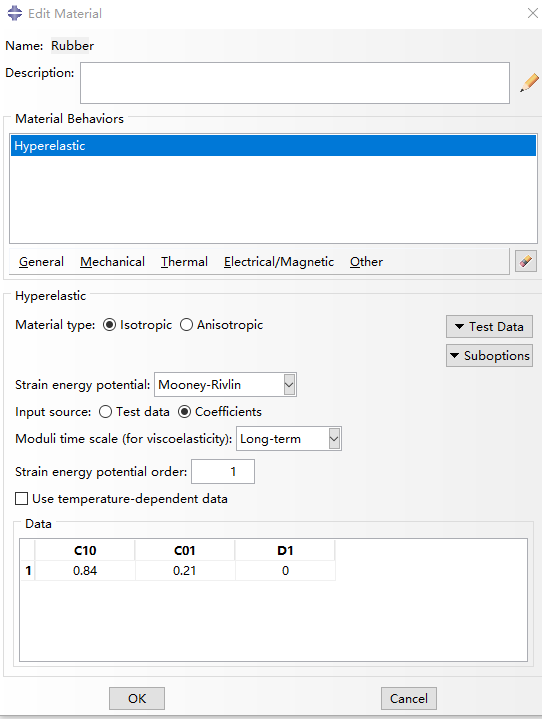Click the OK button
542x719 pixels.
pos(137,698)
